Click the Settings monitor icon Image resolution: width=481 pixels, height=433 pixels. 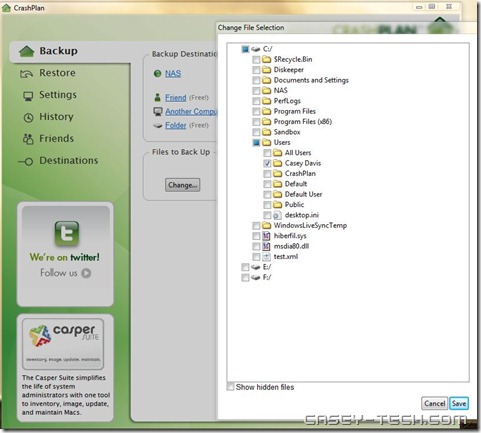tap(28, 96)
